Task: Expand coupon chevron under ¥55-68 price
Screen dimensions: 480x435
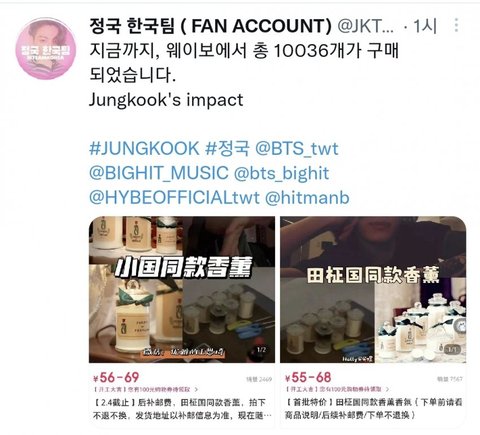Action: pyautogui.click(x=387, y=389)
